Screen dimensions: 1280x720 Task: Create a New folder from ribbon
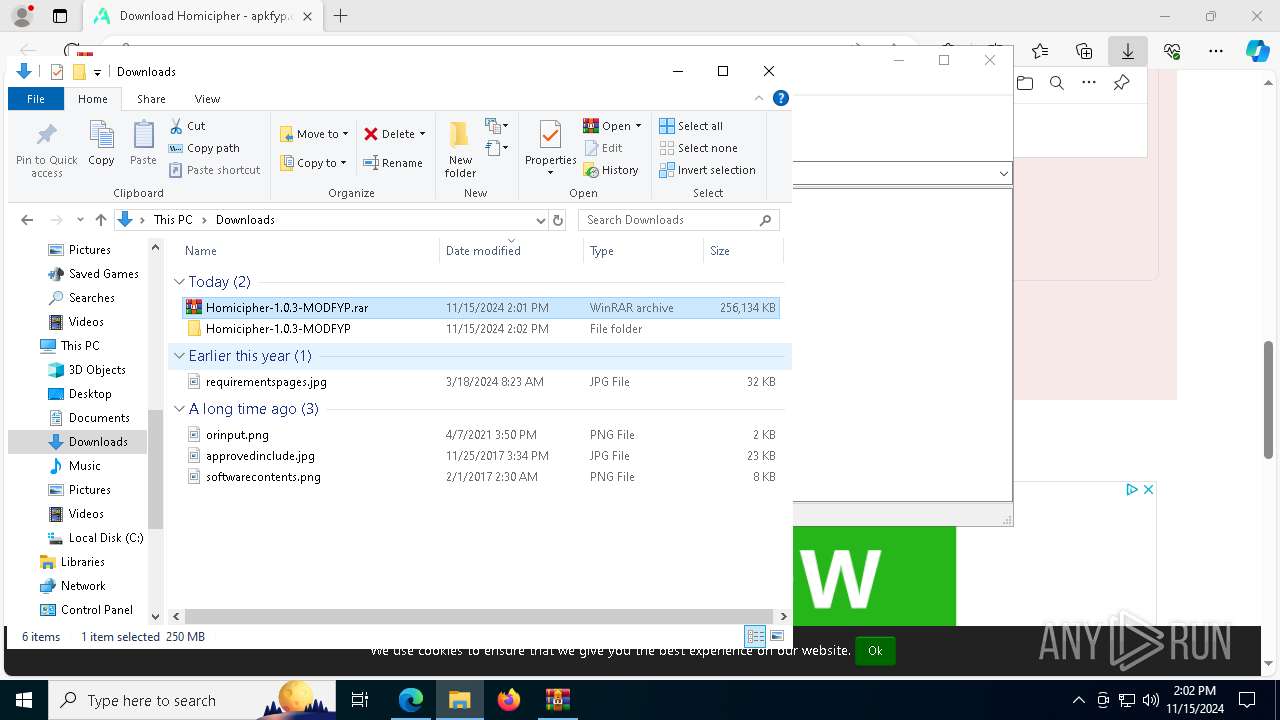point(460,149)
